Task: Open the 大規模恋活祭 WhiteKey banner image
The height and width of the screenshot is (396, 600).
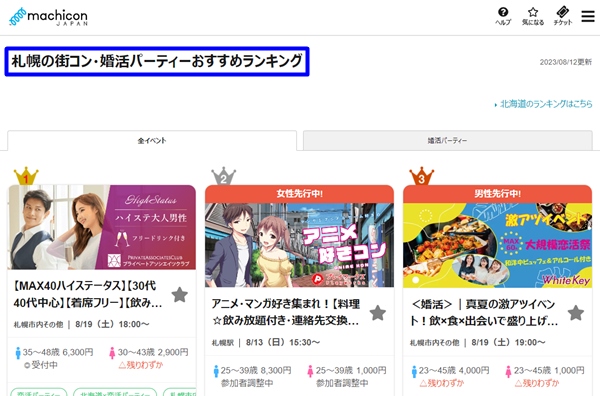Action: pos(497,245)
